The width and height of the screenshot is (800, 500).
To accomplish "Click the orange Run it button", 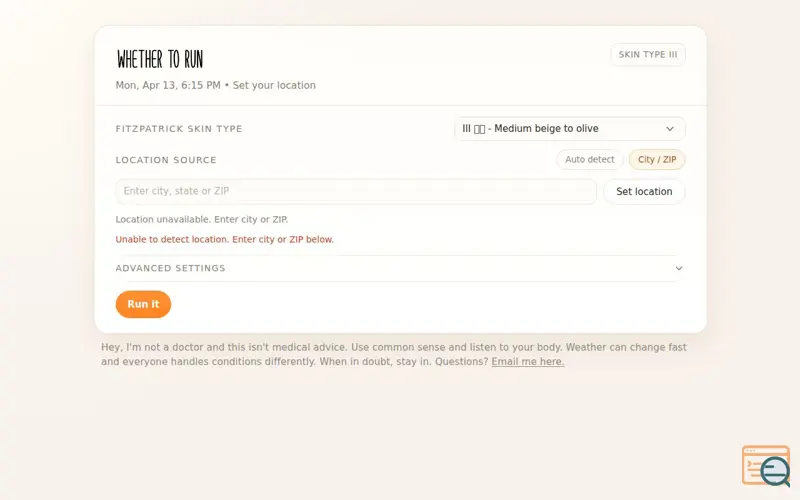I will coord(143,304).
